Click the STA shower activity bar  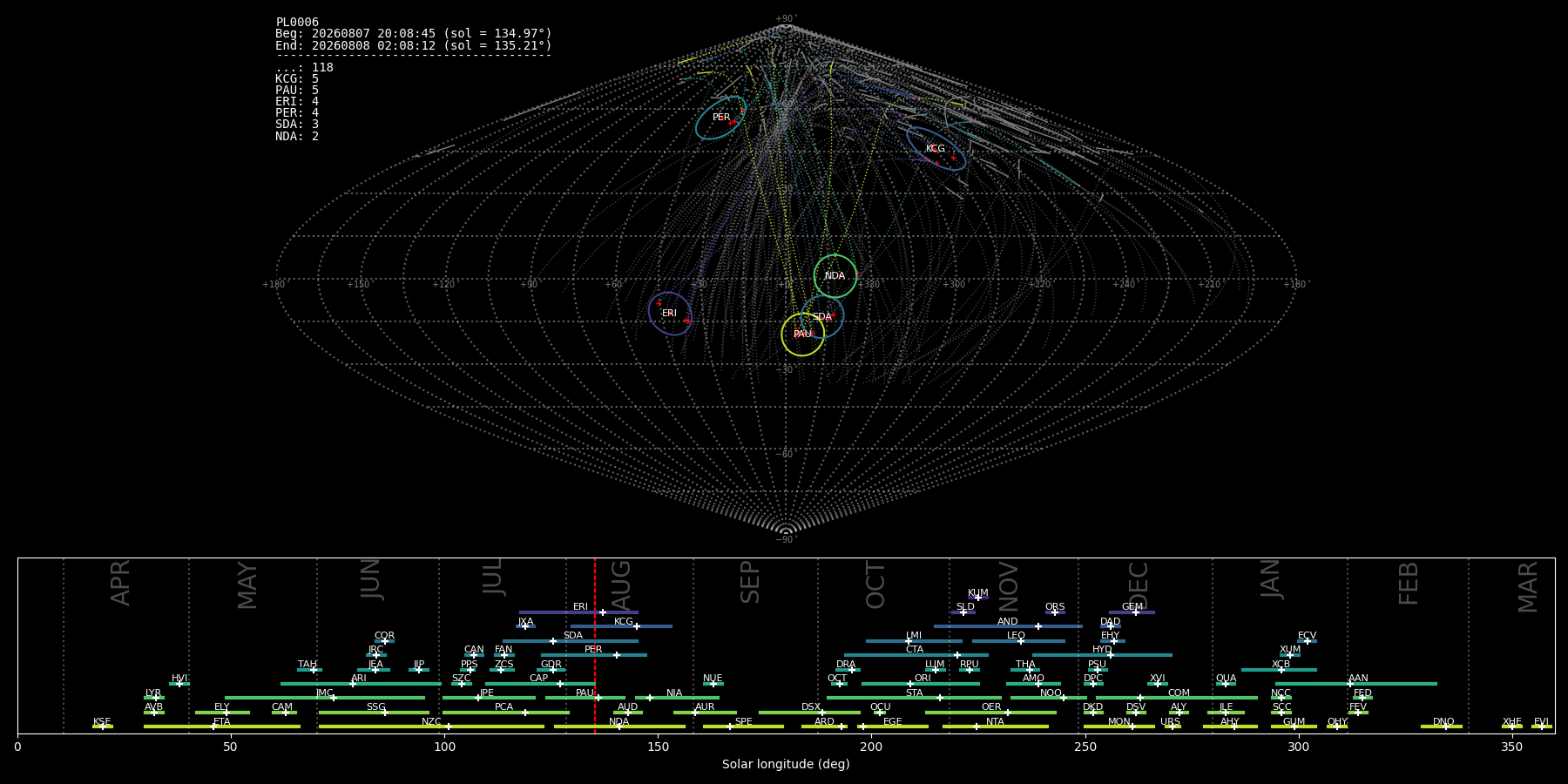[915, 698]
